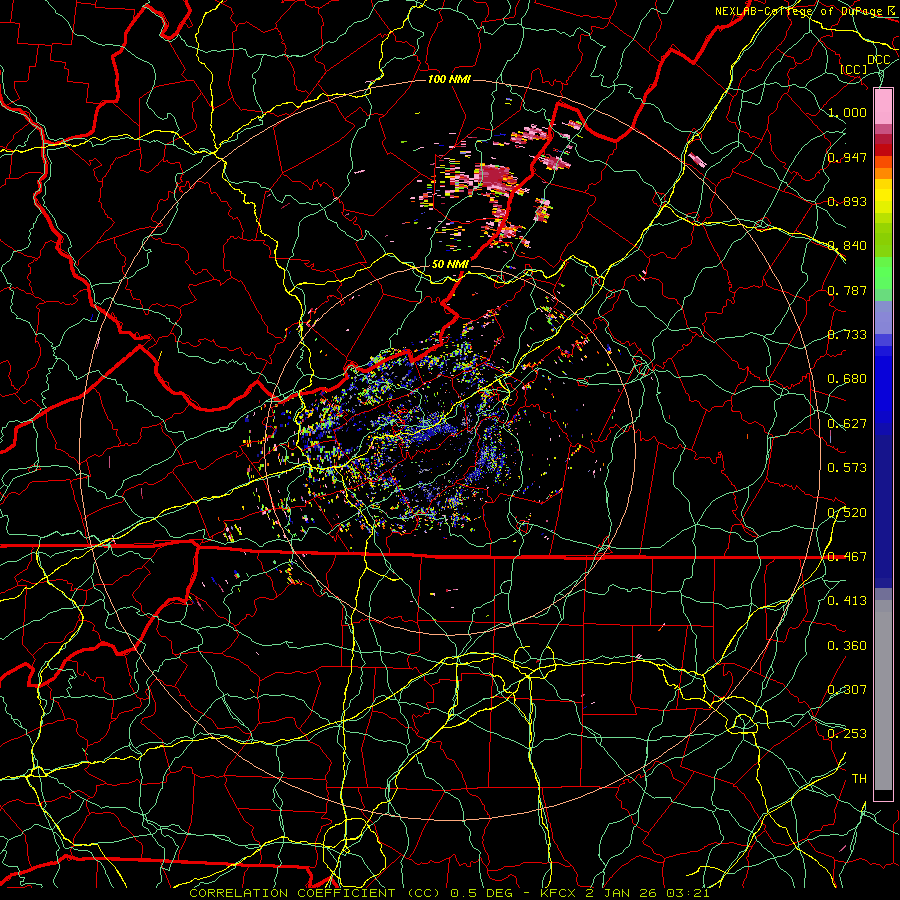Click the 0.413 scale value
The height and width of the screenshot is (900, 900).
click(847, 601)
